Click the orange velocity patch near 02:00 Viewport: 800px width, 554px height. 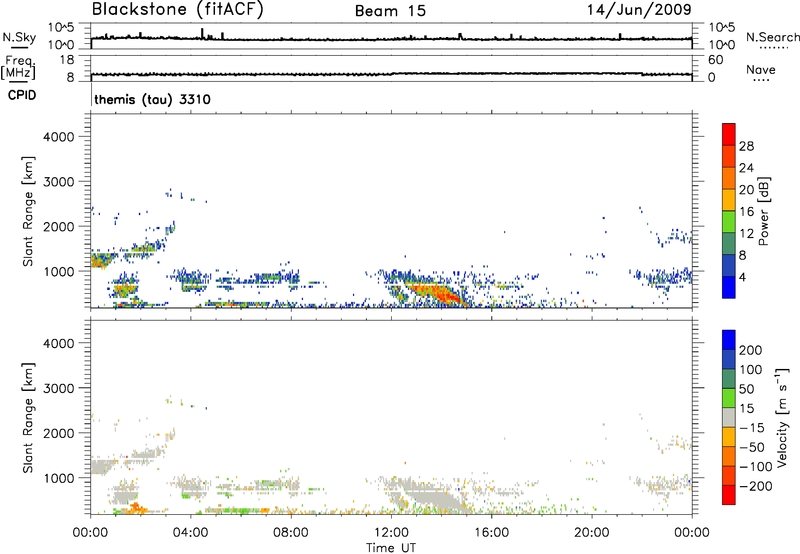pyautogui.click(x=136, y=508)
